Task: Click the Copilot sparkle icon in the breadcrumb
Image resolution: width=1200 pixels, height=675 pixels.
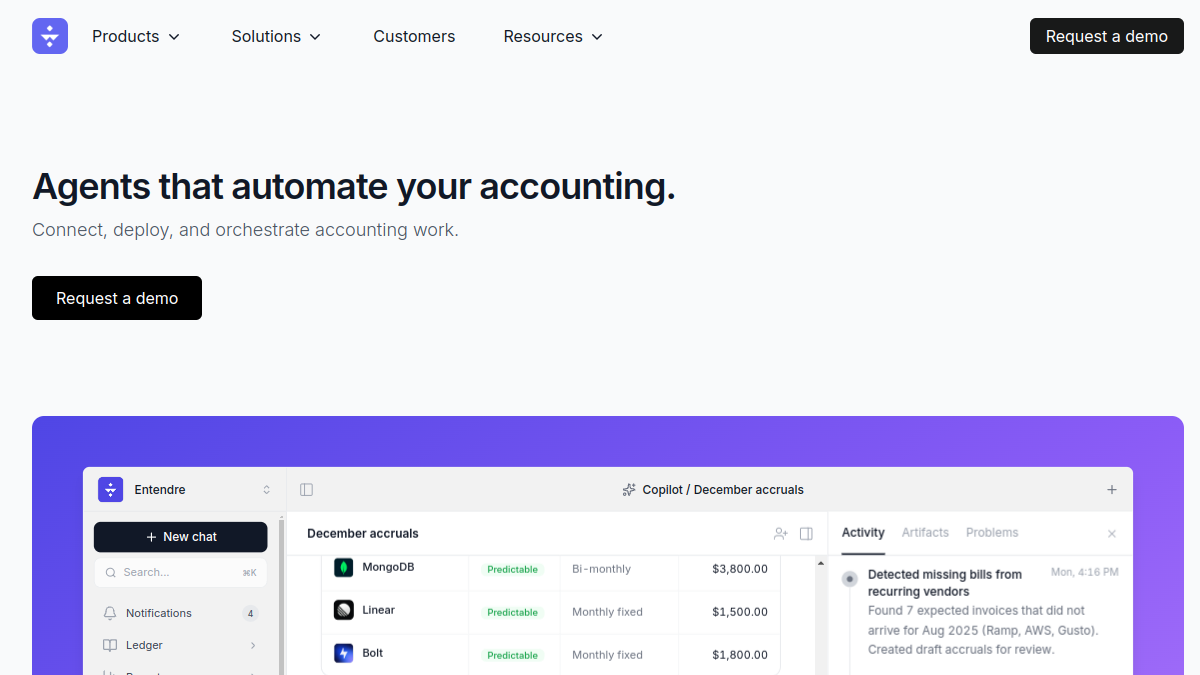Action: click(x=629, y=490)
